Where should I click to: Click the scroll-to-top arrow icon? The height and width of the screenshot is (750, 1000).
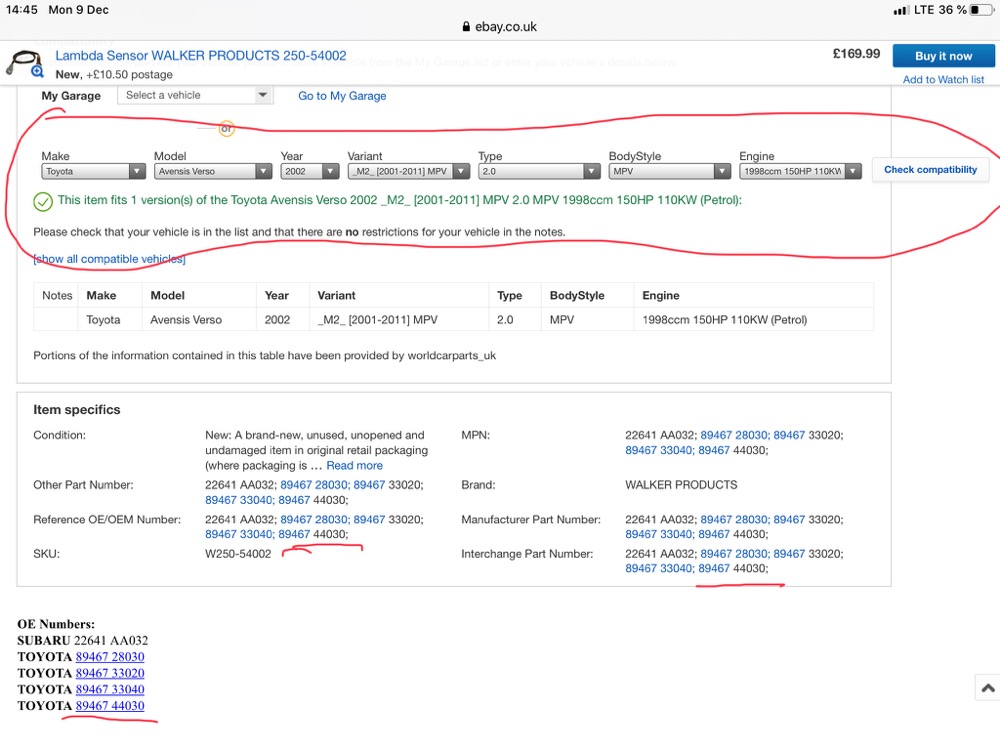(987, 688)
